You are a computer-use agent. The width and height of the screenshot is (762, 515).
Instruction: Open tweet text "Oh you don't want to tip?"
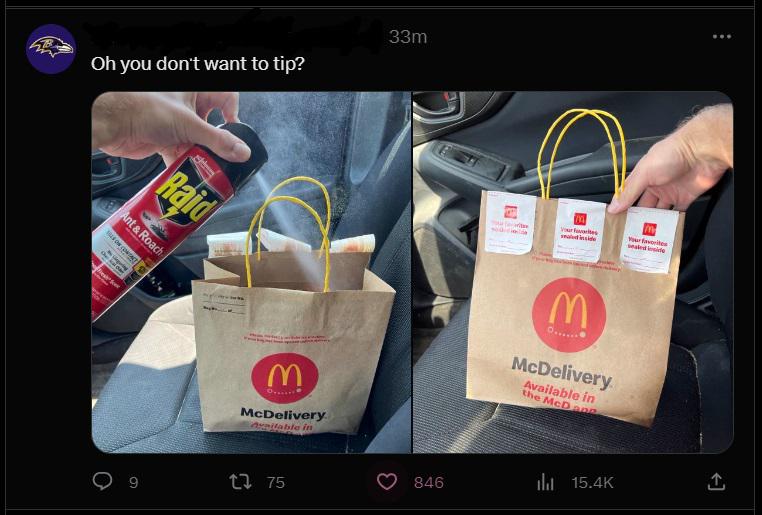[x=198, y=64]
